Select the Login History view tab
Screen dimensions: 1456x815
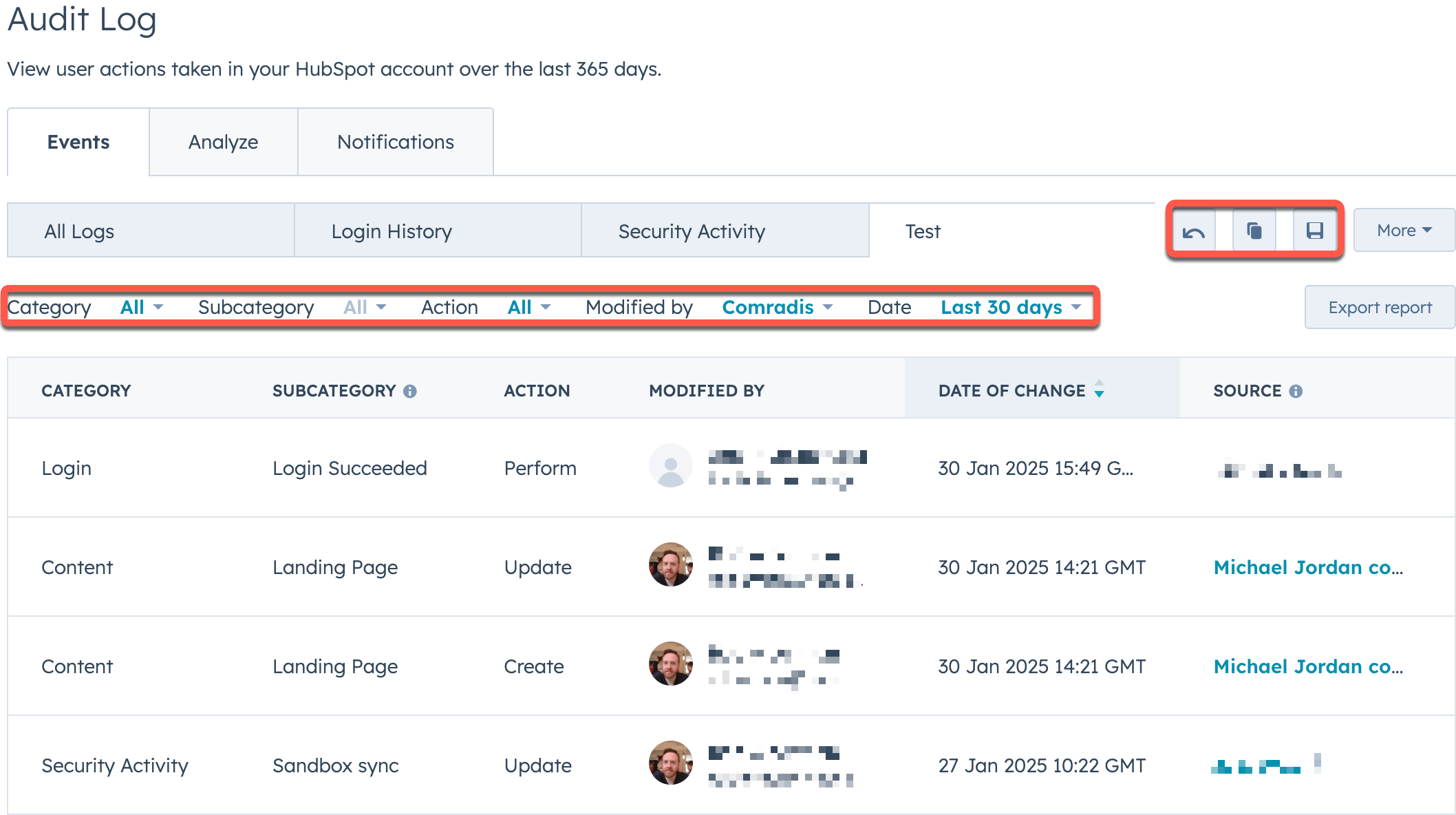[x=438, y=231]
